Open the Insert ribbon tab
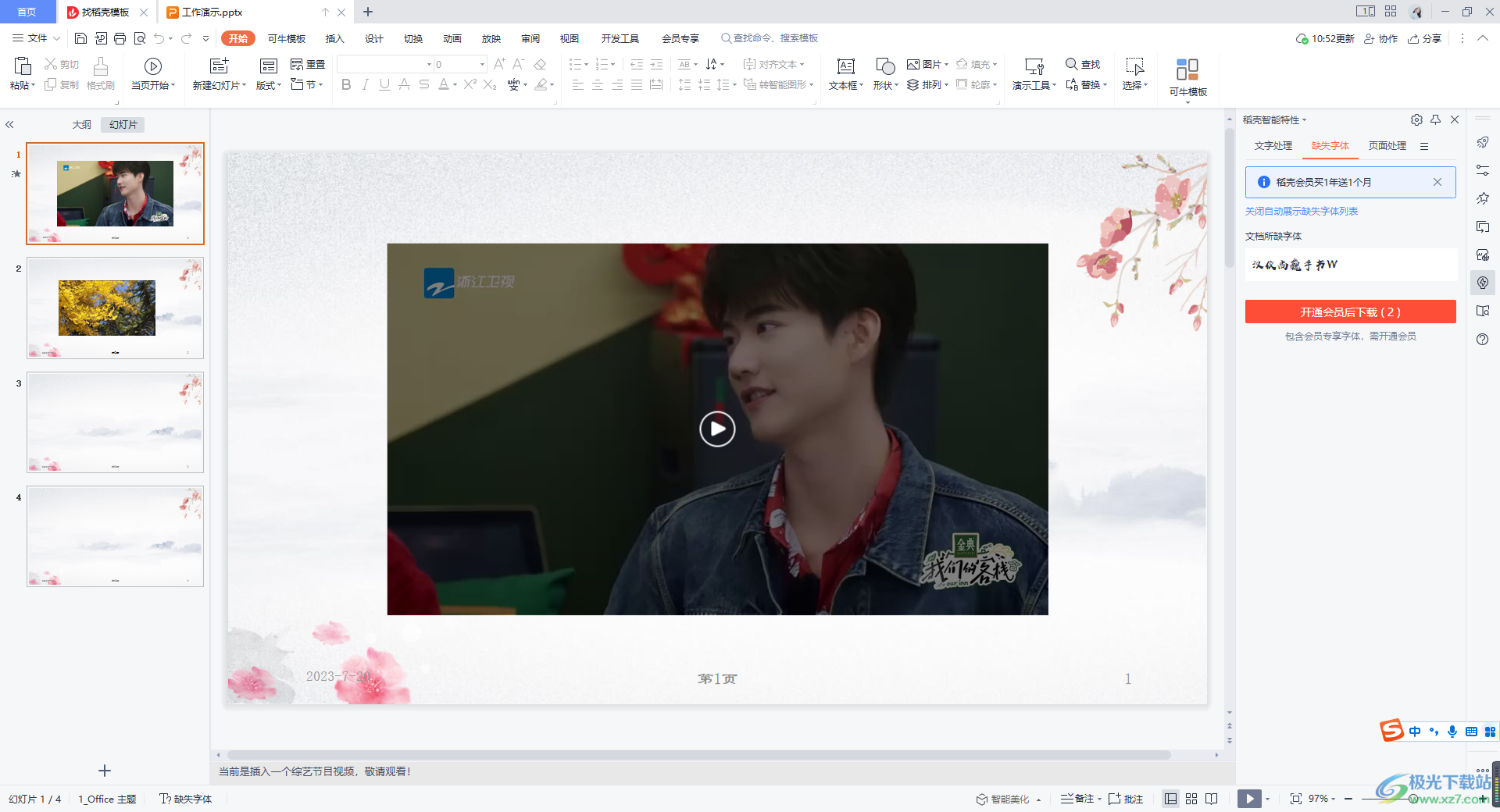1500x812 pixels. click(335, 38)
